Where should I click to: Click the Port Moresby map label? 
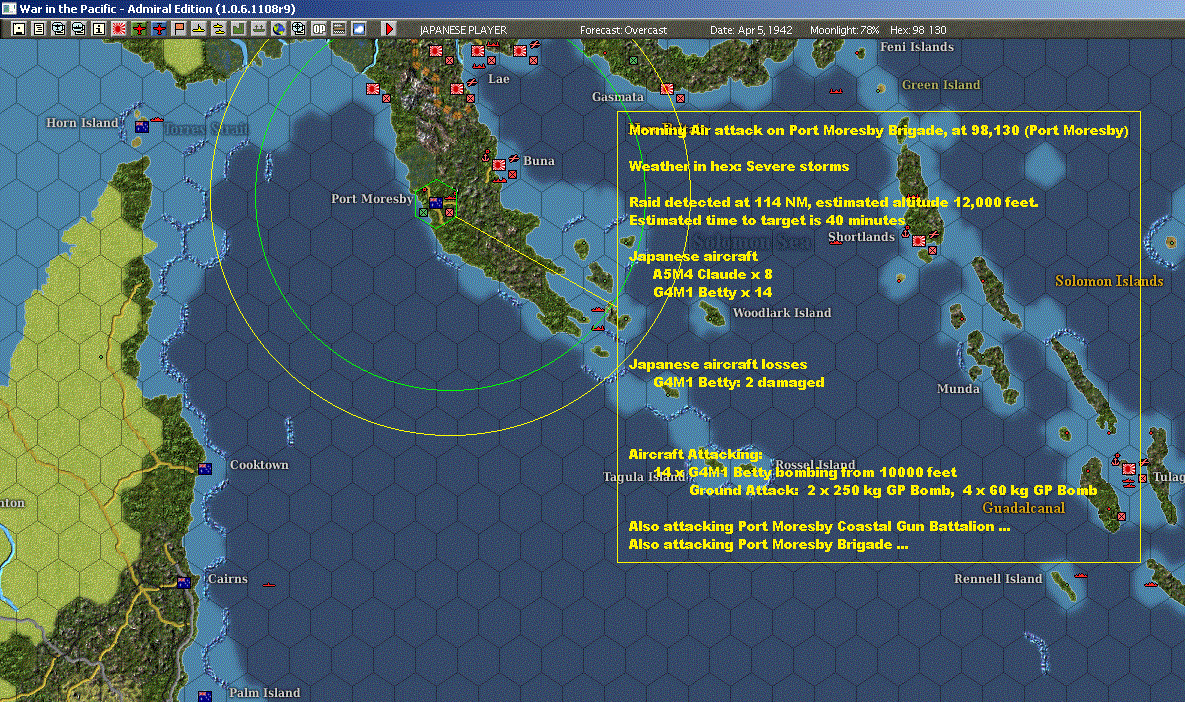tap(372, 199)
